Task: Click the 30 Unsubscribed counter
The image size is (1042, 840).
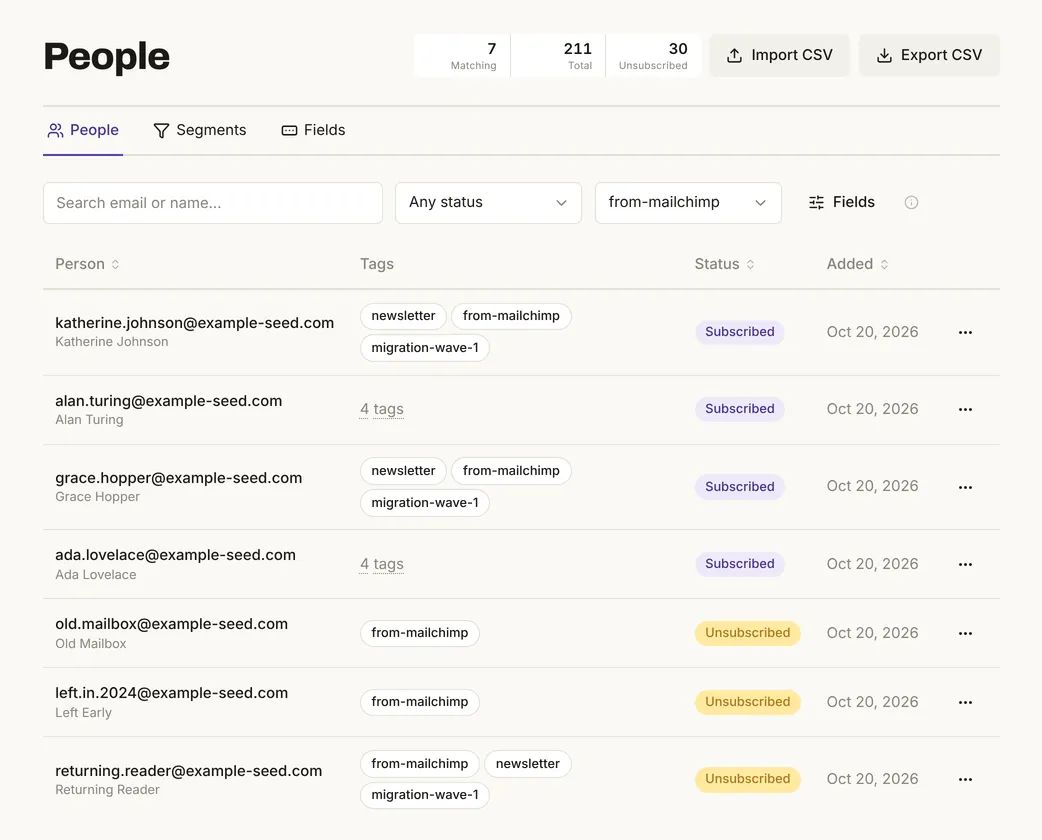Action: coord(653,56)
